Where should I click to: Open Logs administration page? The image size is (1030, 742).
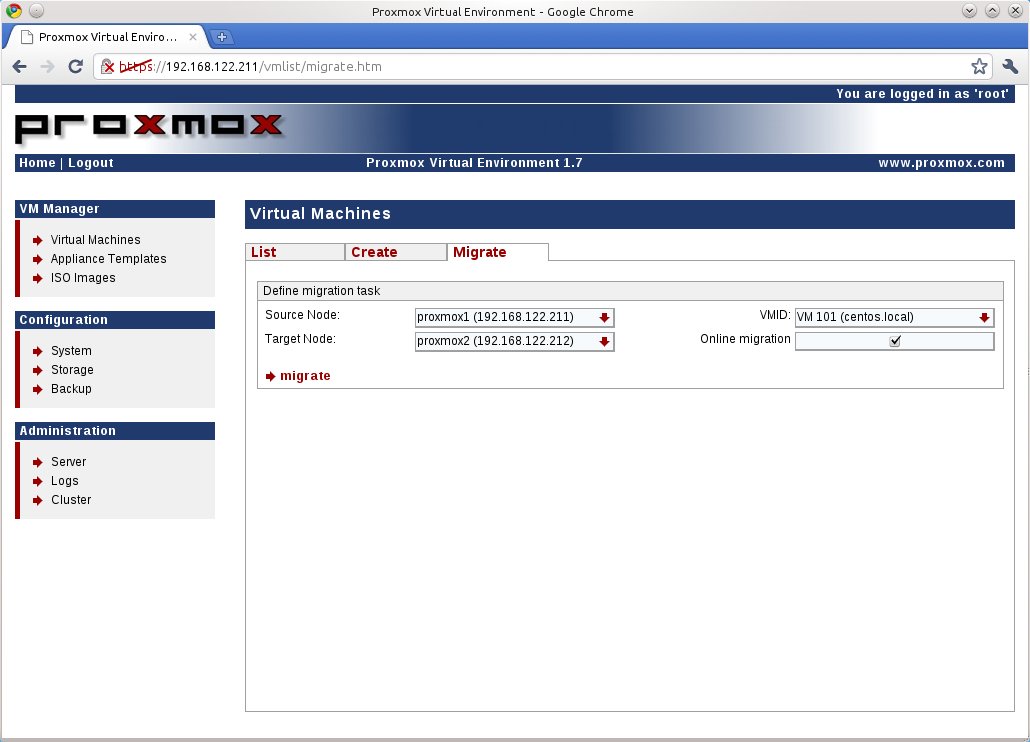click(x=64, y=481)
